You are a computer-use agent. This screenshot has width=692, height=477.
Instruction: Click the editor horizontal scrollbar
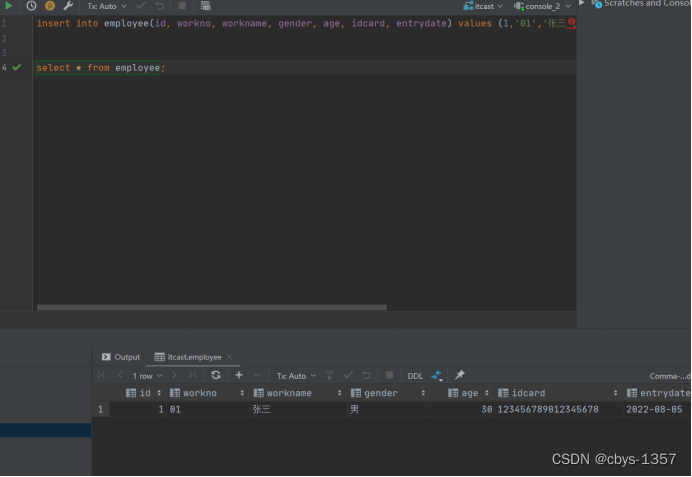click(212, 307)
